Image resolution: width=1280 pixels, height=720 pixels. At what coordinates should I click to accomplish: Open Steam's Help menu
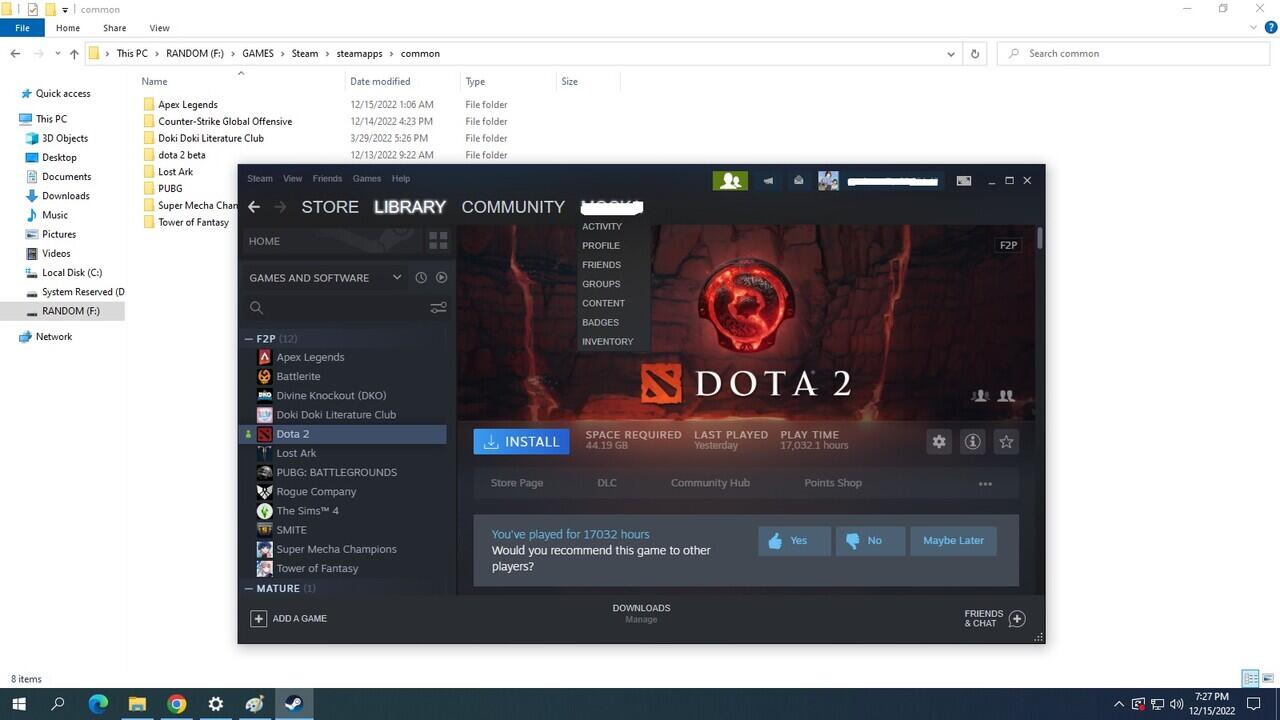coord(401,179)
